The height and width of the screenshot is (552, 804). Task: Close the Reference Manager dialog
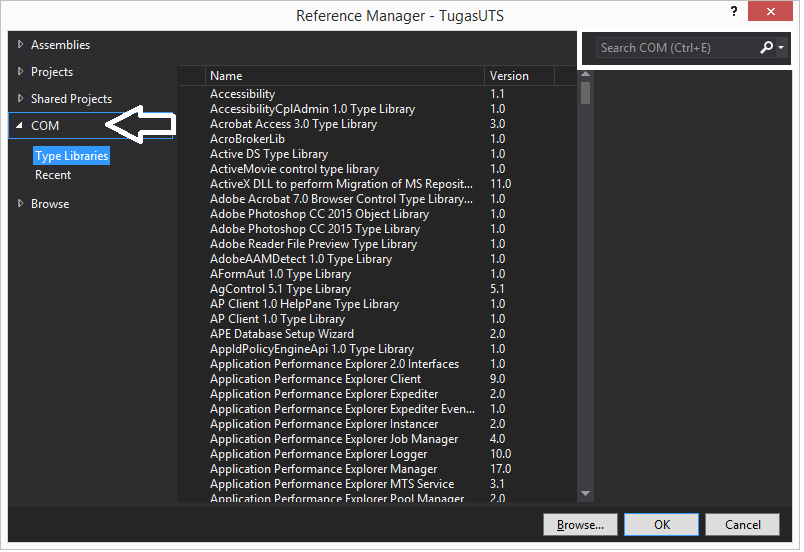770,11
